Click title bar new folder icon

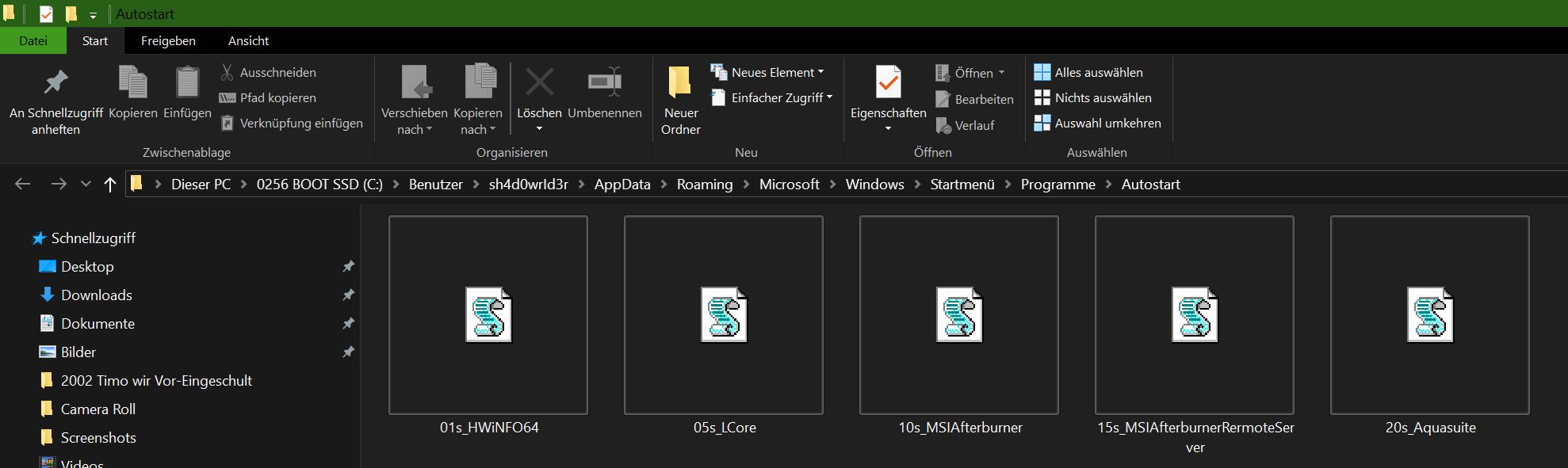[x=71, y=13]
